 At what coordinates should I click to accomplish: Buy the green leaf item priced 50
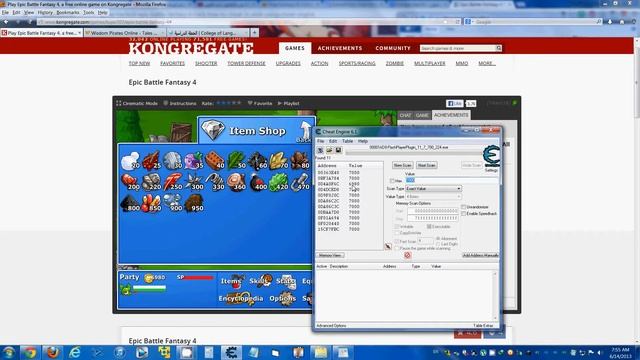click(237, 161)
